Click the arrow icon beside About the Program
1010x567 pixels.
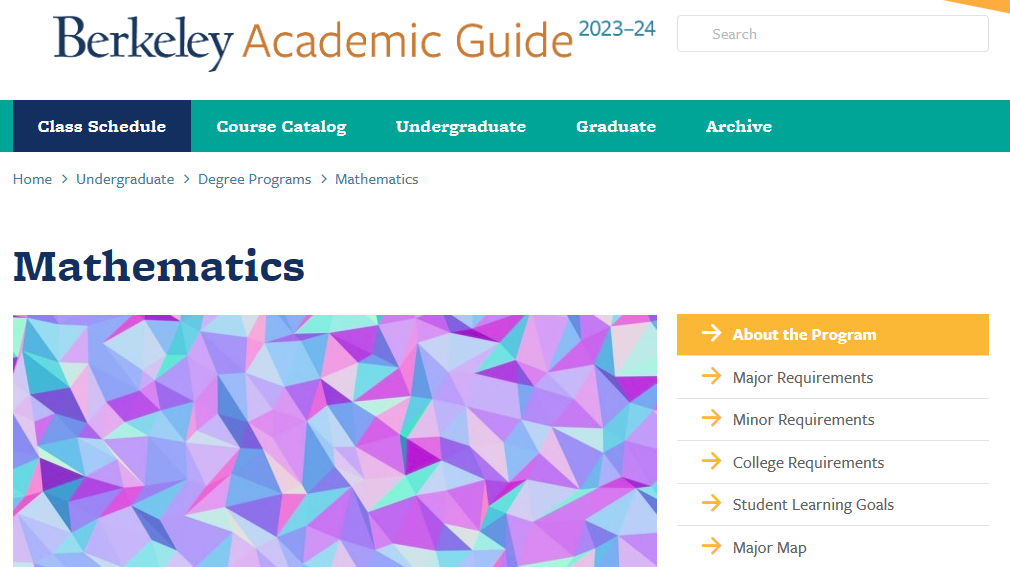click(x=711, y=332)
